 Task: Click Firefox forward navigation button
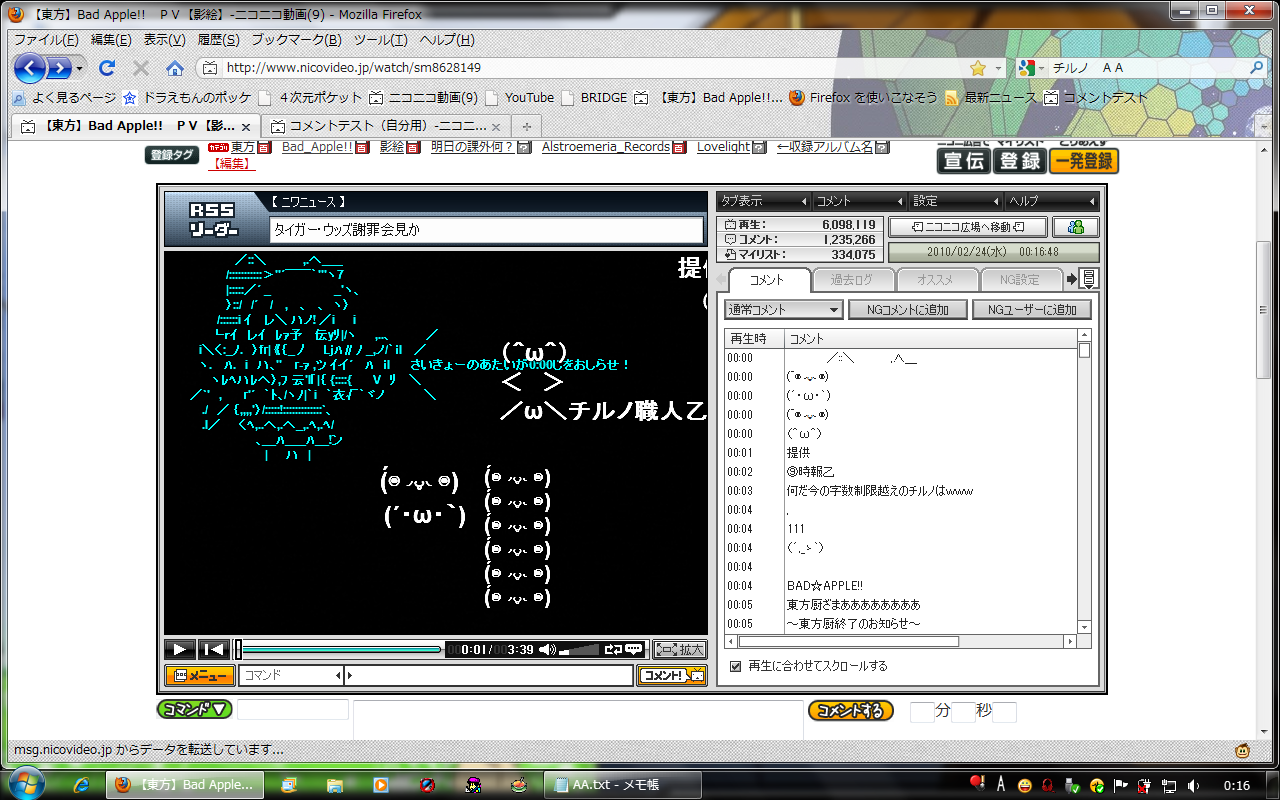tap(60, 68)
